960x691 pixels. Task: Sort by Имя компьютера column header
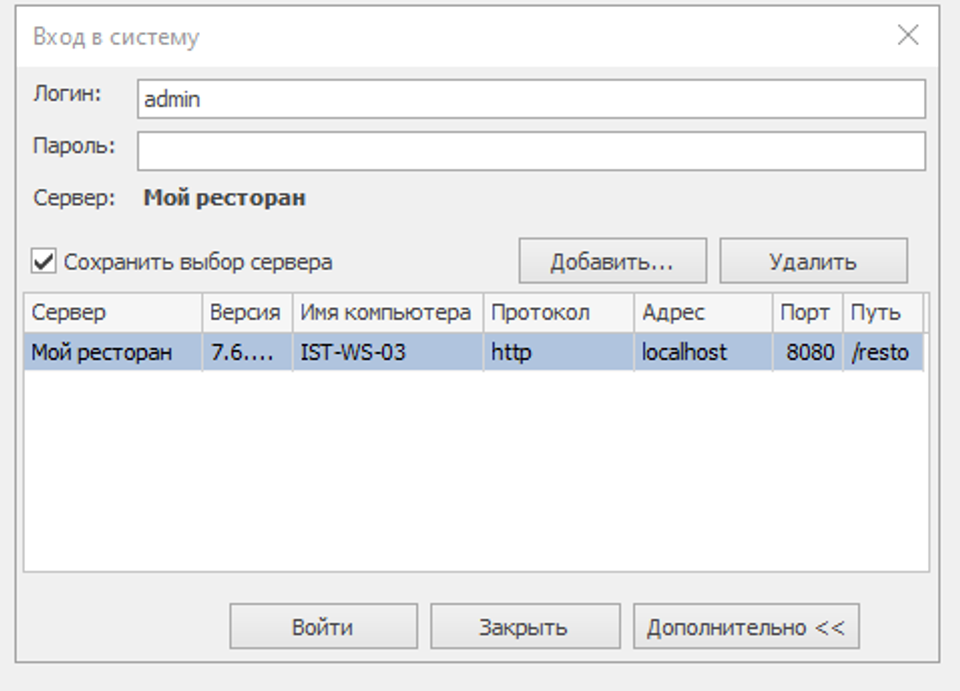point(387,312)
